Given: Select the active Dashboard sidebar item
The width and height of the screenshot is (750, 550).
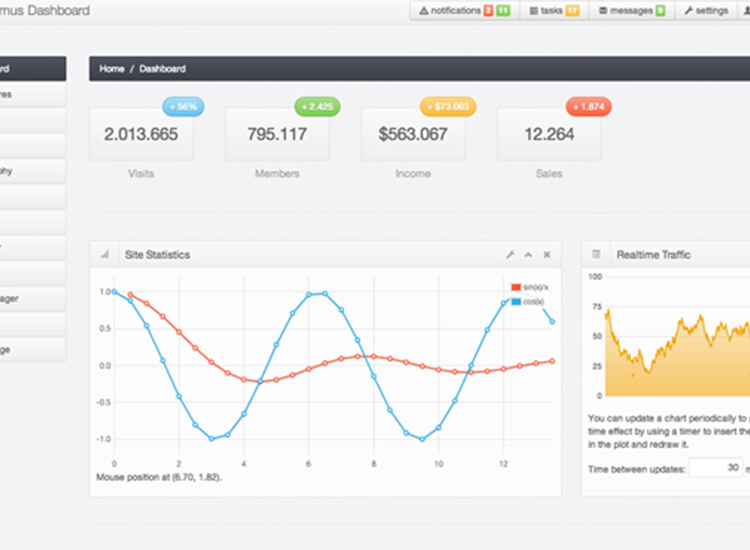Looking at the screenshot, I should [x=30, y=69].
